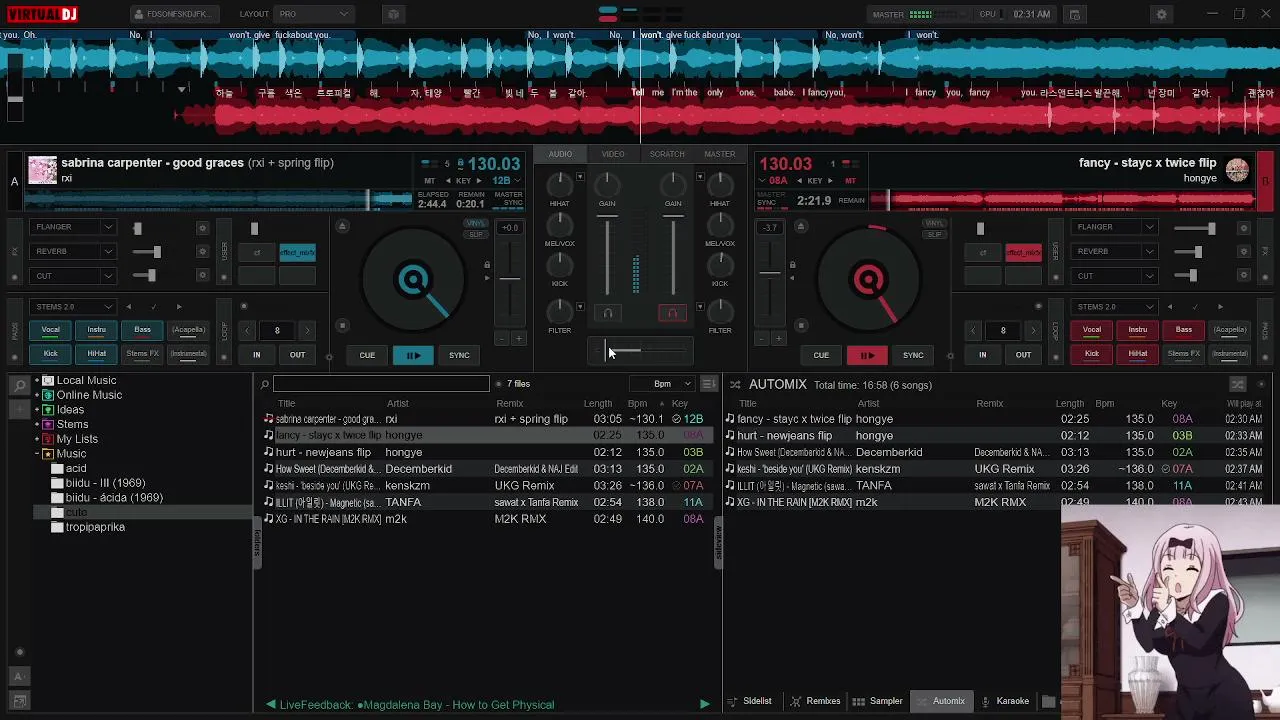
Task: Play the LiveFeedback suggested track
Action: click(x=704, y=704)
